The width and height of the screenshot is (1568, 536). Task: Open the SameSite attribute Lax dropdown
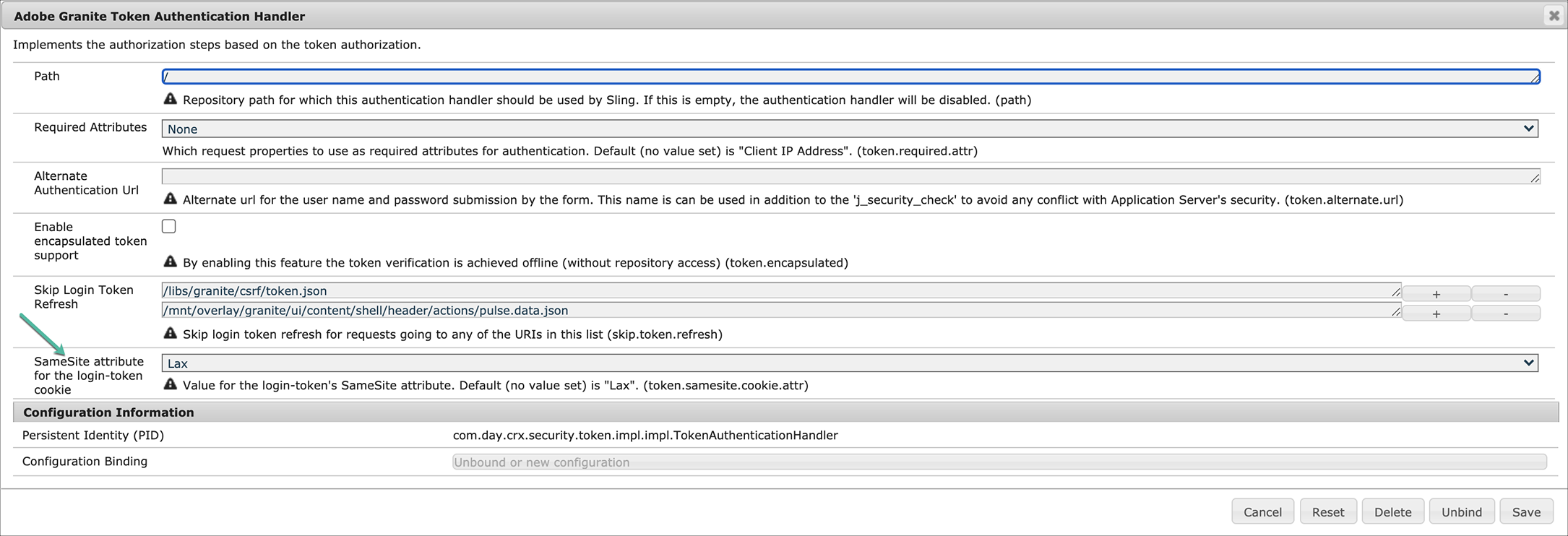(x=850, y=363)
